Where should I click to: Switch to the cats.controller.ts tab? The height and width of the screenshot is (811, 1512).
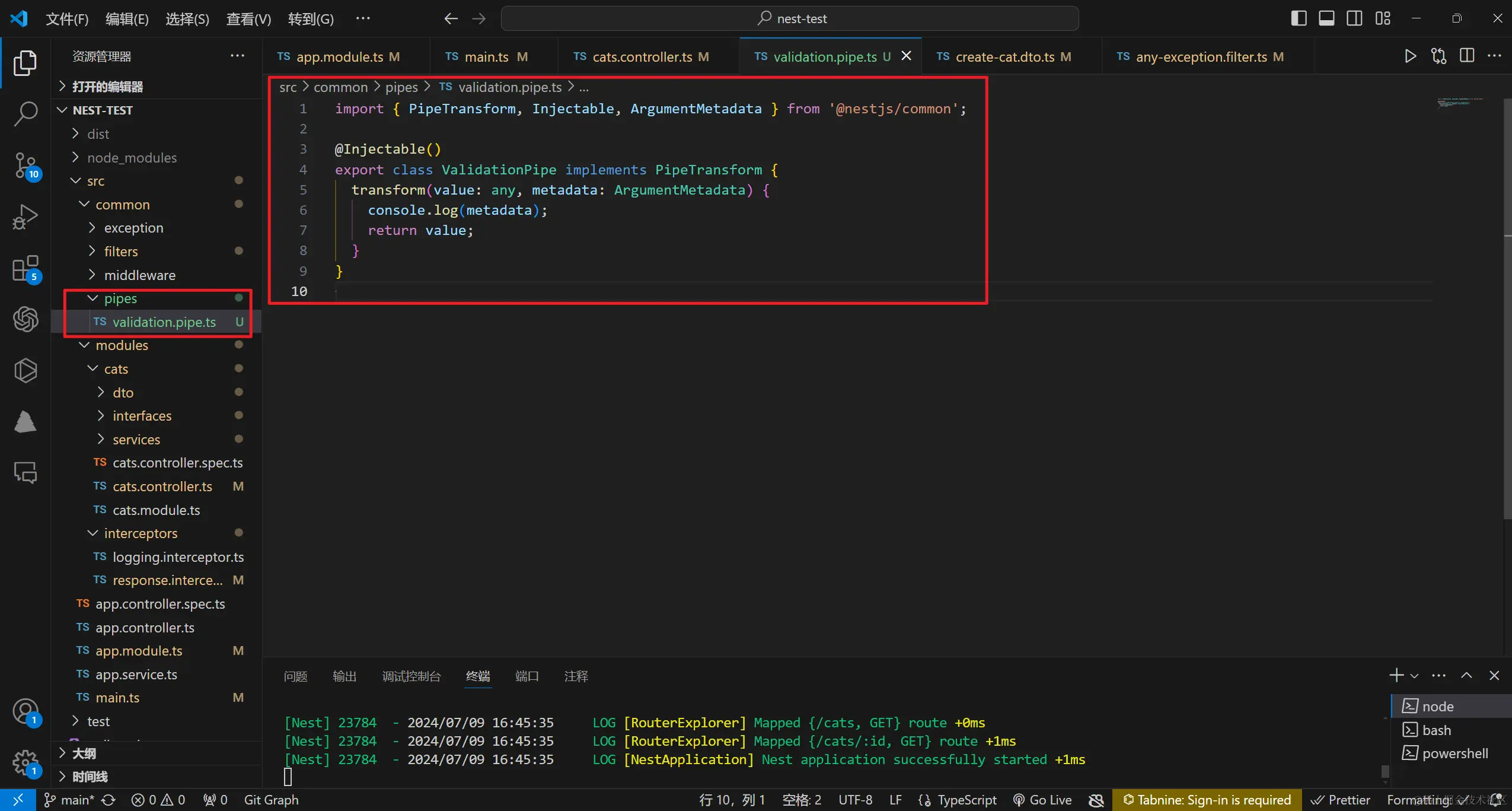pos(642,57)
